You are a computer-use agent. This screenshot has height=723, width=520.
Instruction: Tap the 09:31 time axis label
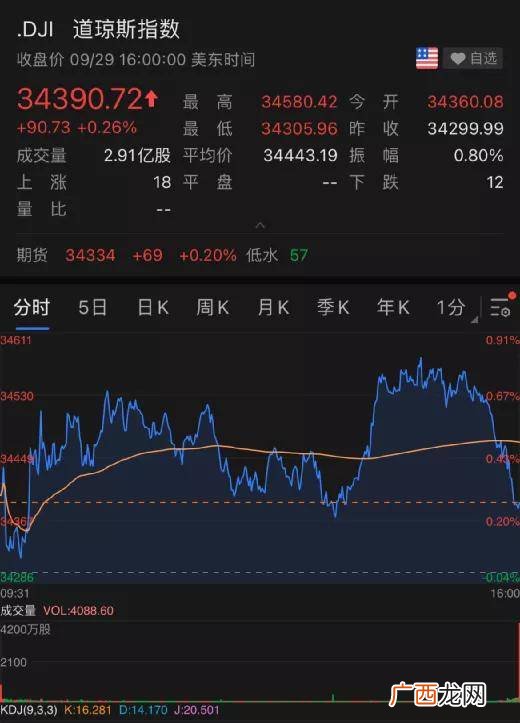click(15, 593)
